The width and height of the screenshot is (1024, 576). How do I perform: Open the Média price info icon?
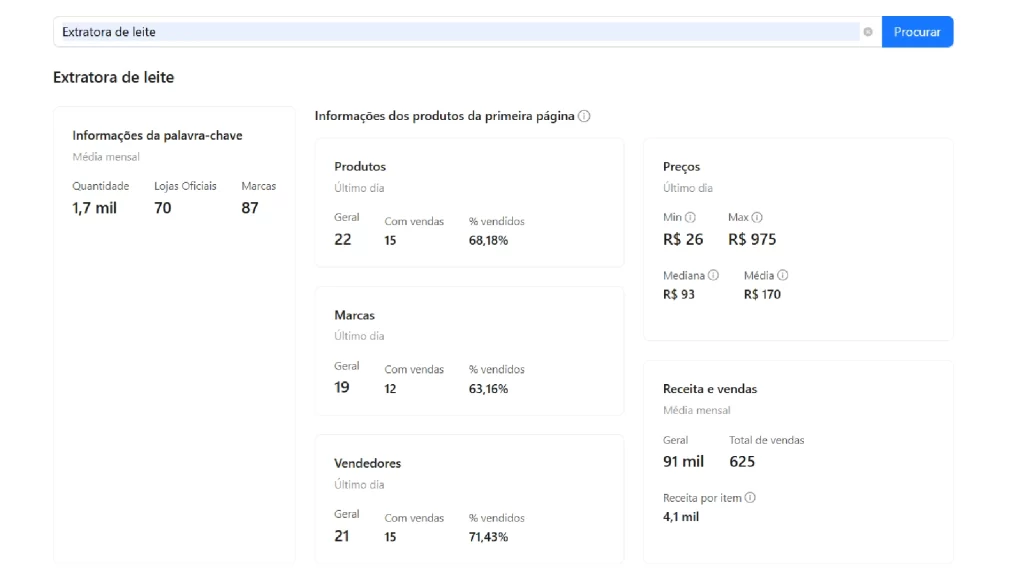point(781,275)
